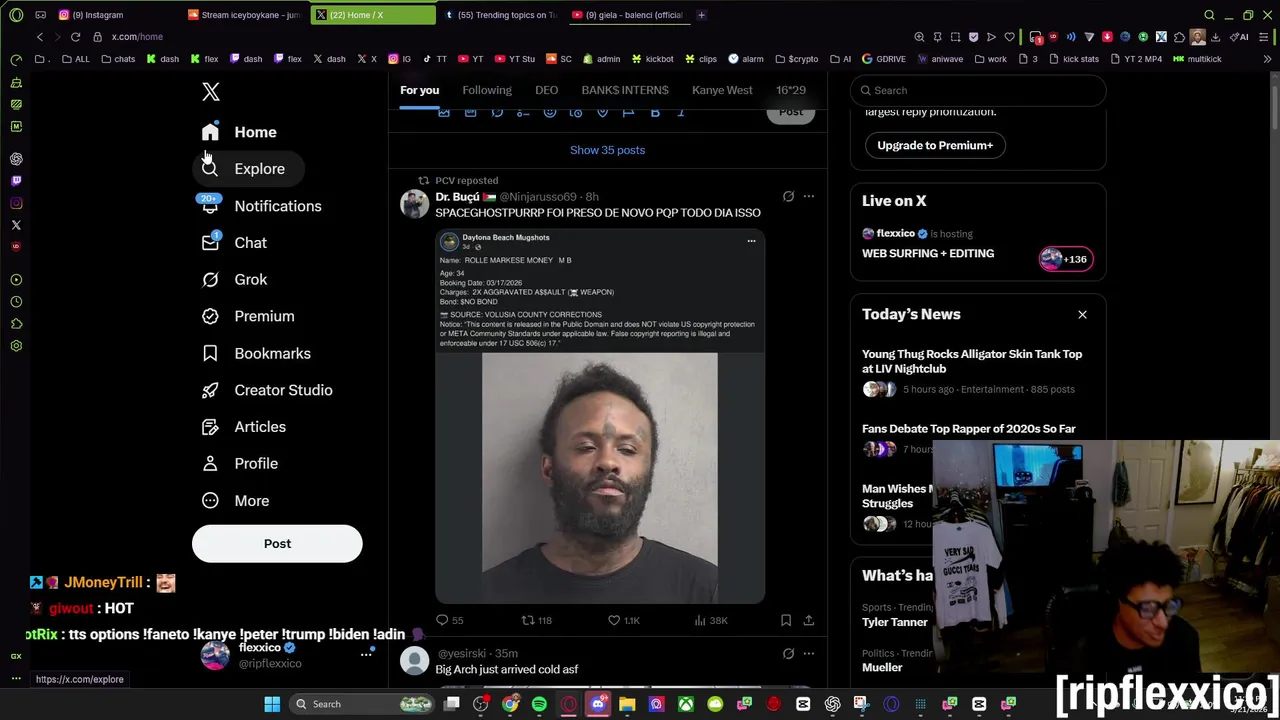The width and height of the screenshot is (1280, 720).
Task: View analytics of post showing 38K
Action: click(x=711, y=621)
